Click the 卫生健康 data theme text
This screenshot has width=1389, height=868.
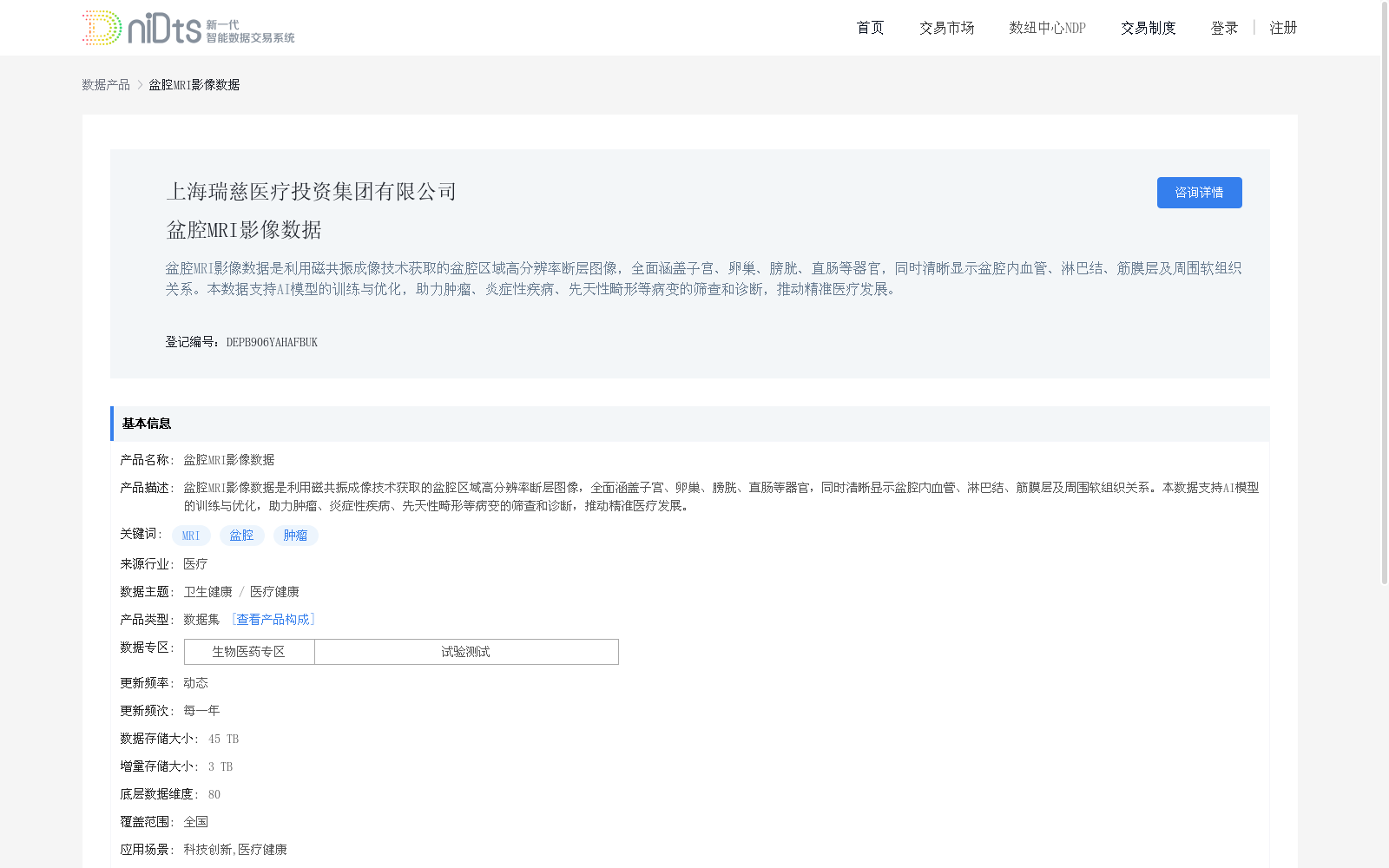(207, 592)
